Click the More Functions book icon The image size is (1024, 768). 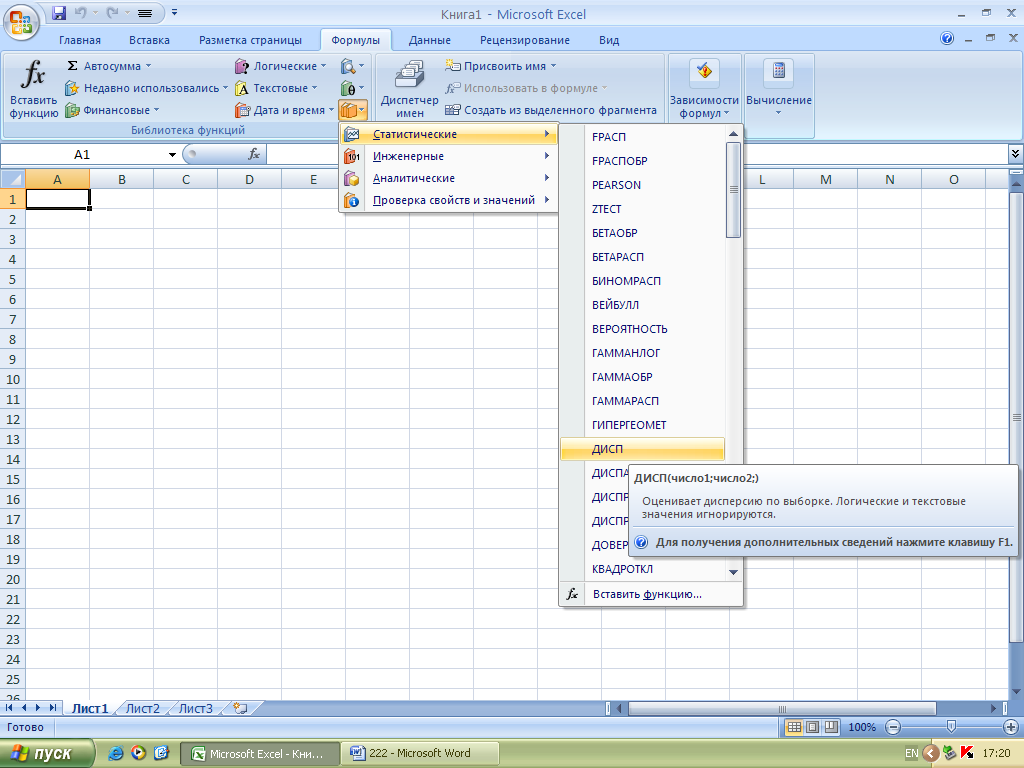point(353,110)
